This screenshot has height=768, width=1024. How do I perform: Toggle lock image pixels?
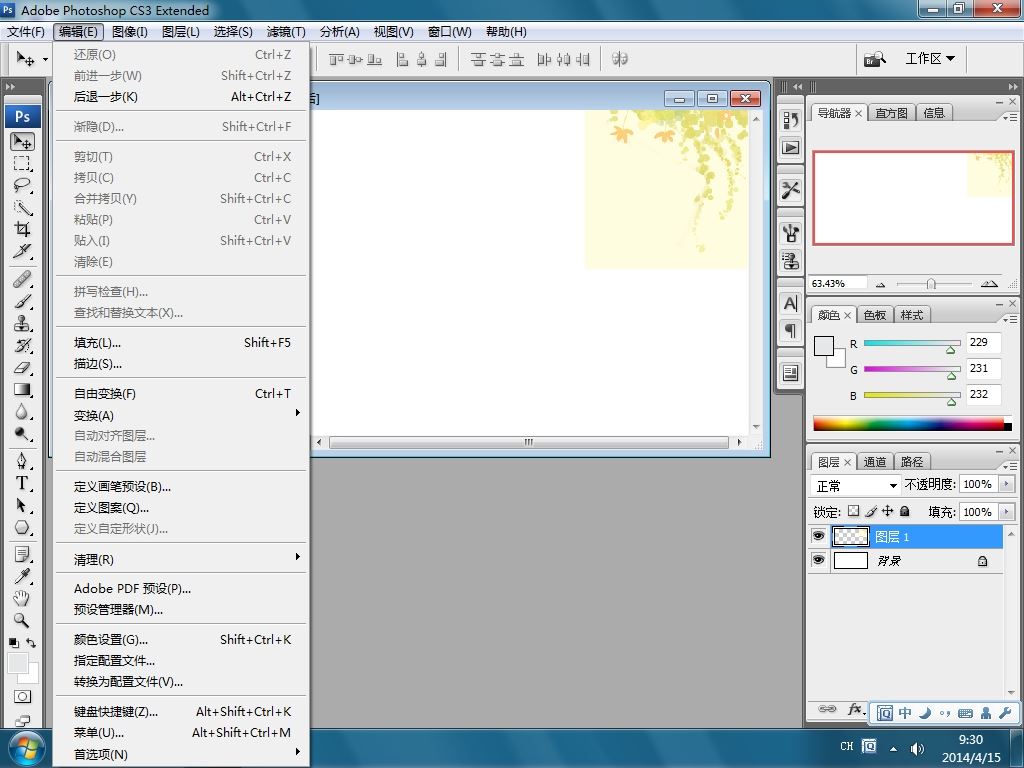click(x=871, y=511)
